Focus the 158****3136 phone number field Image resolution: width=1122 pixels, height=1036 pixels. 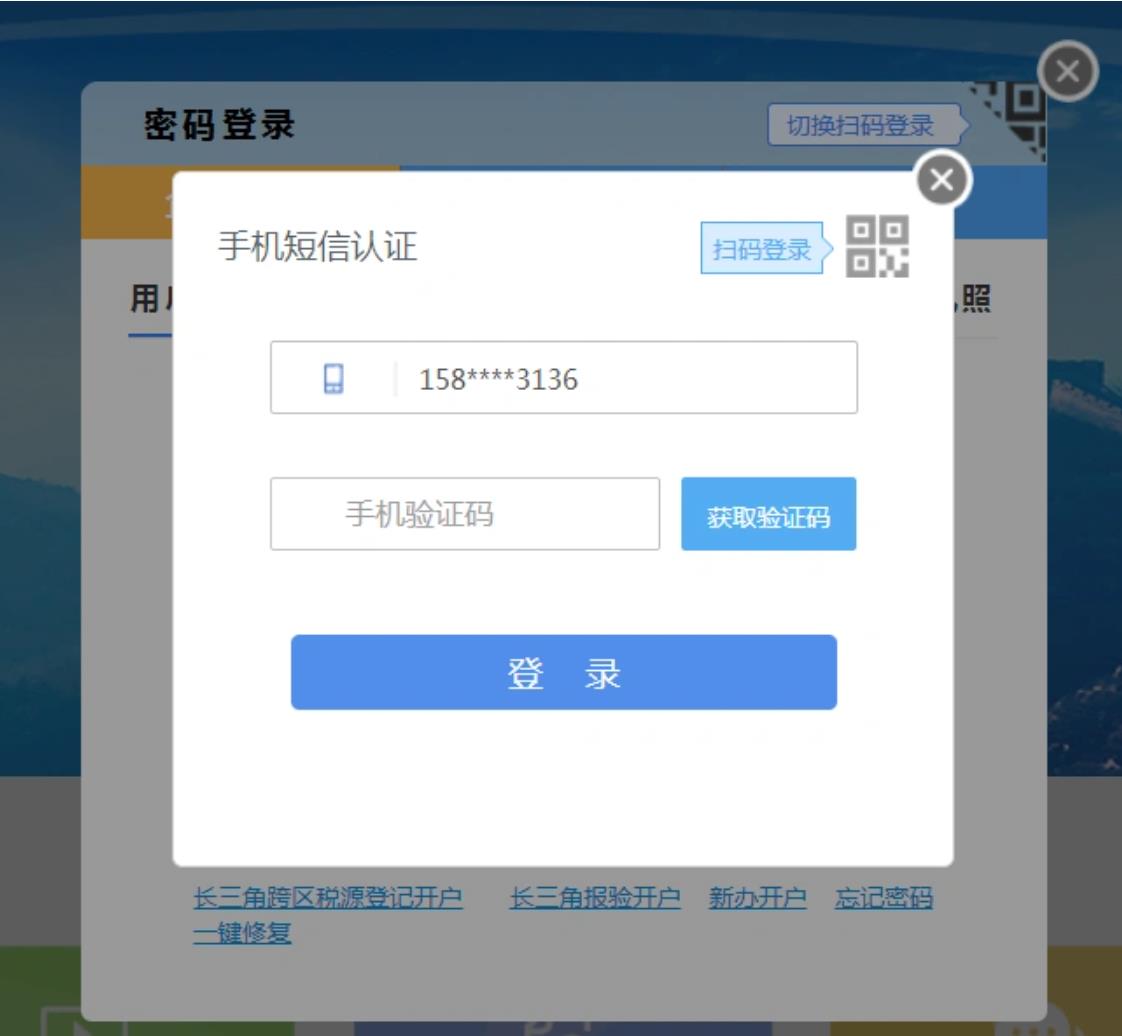pyautogui.click(x=564, y=378)
